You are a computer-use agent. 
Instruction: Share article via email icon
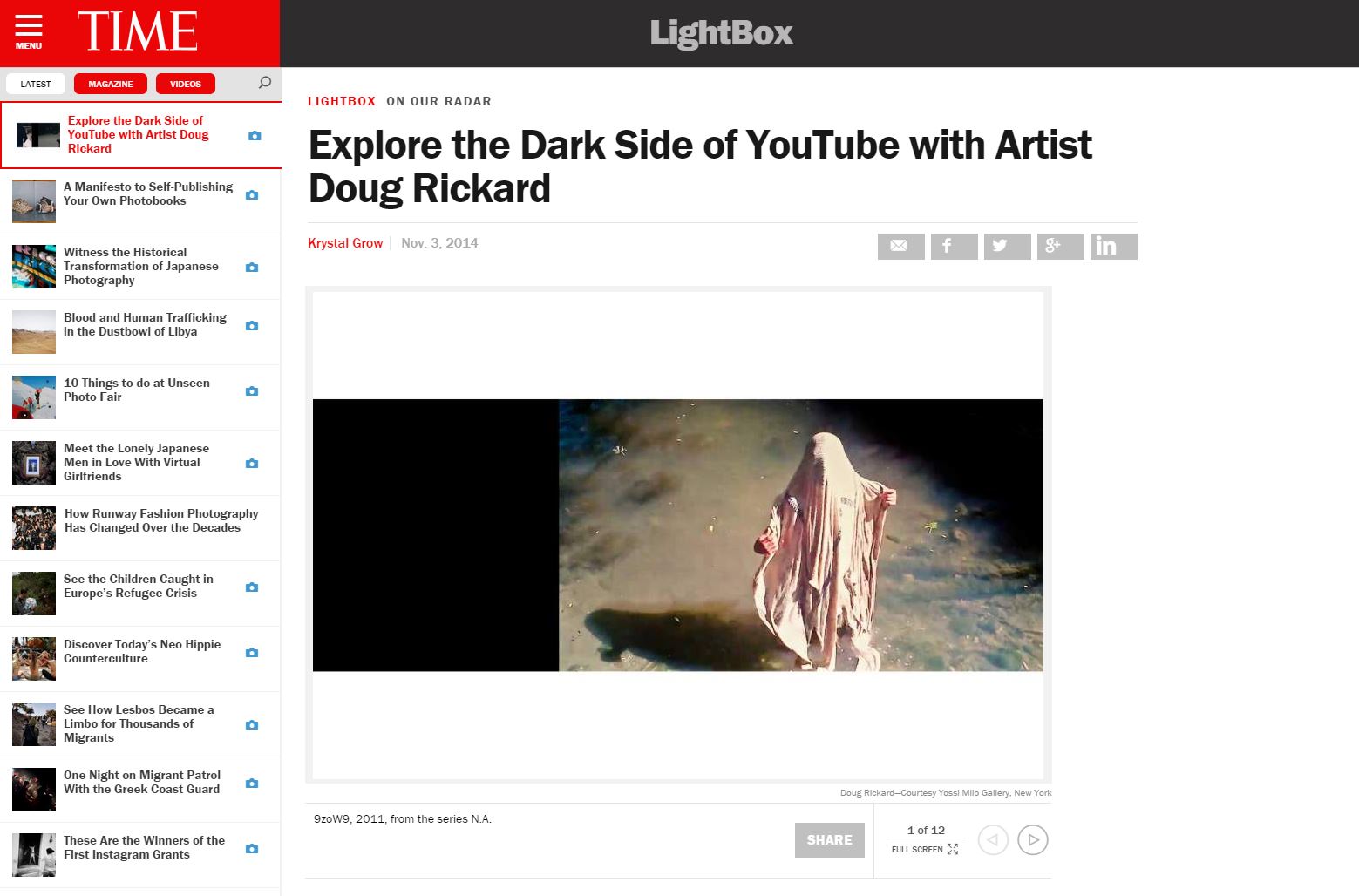tap(900, 247)
